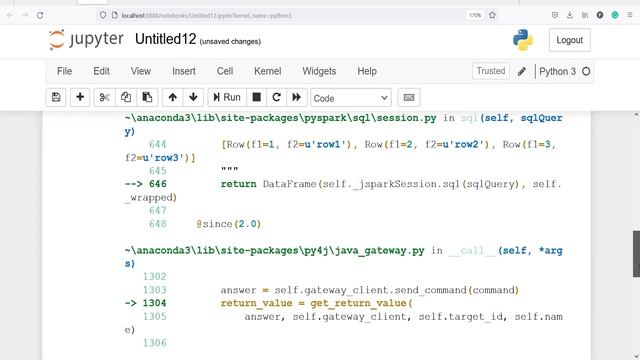Screen dimensions: 640x360
Task: Open the View menu
Action: click(x=141, y=71)
